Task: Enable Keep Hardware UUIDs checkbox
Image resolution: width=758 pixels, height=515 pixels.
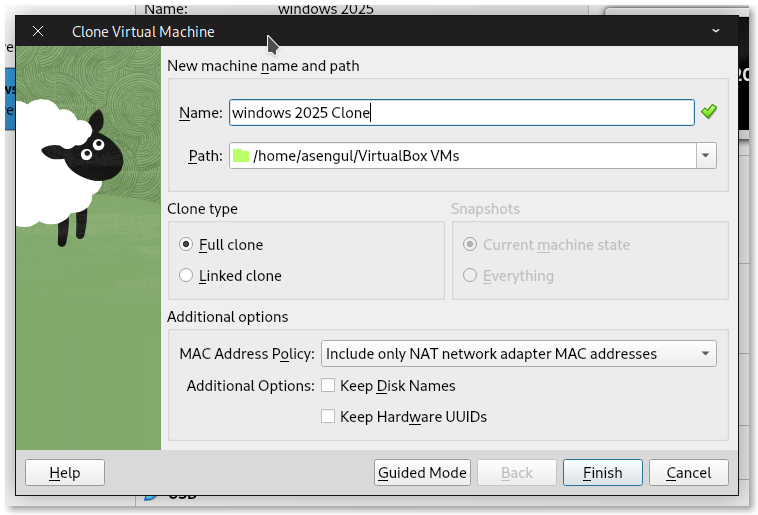Action: pyautogui.click(x=328, y=416)
